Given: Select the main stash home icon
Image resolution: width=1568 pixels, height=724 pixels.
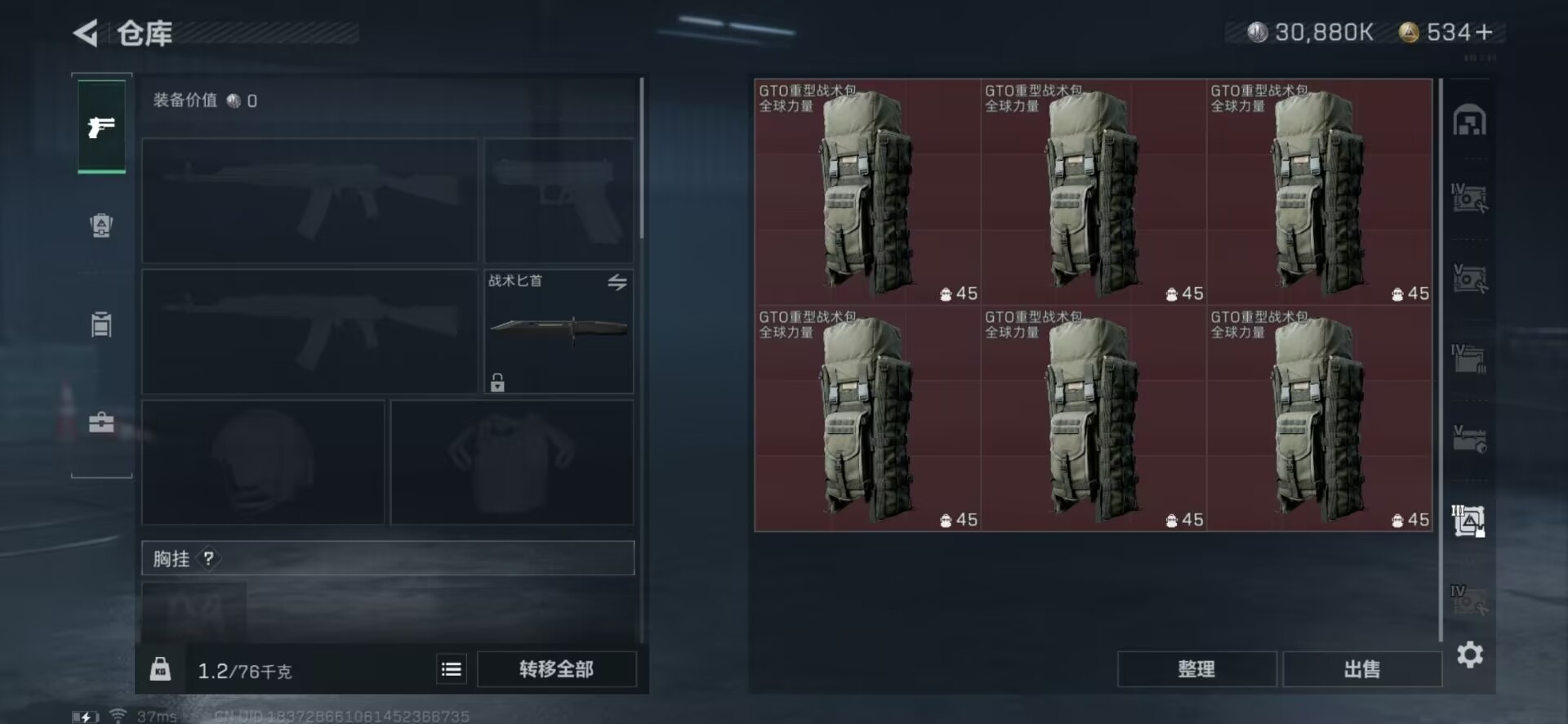Looking at the screenshot, I should [1469, 120].
